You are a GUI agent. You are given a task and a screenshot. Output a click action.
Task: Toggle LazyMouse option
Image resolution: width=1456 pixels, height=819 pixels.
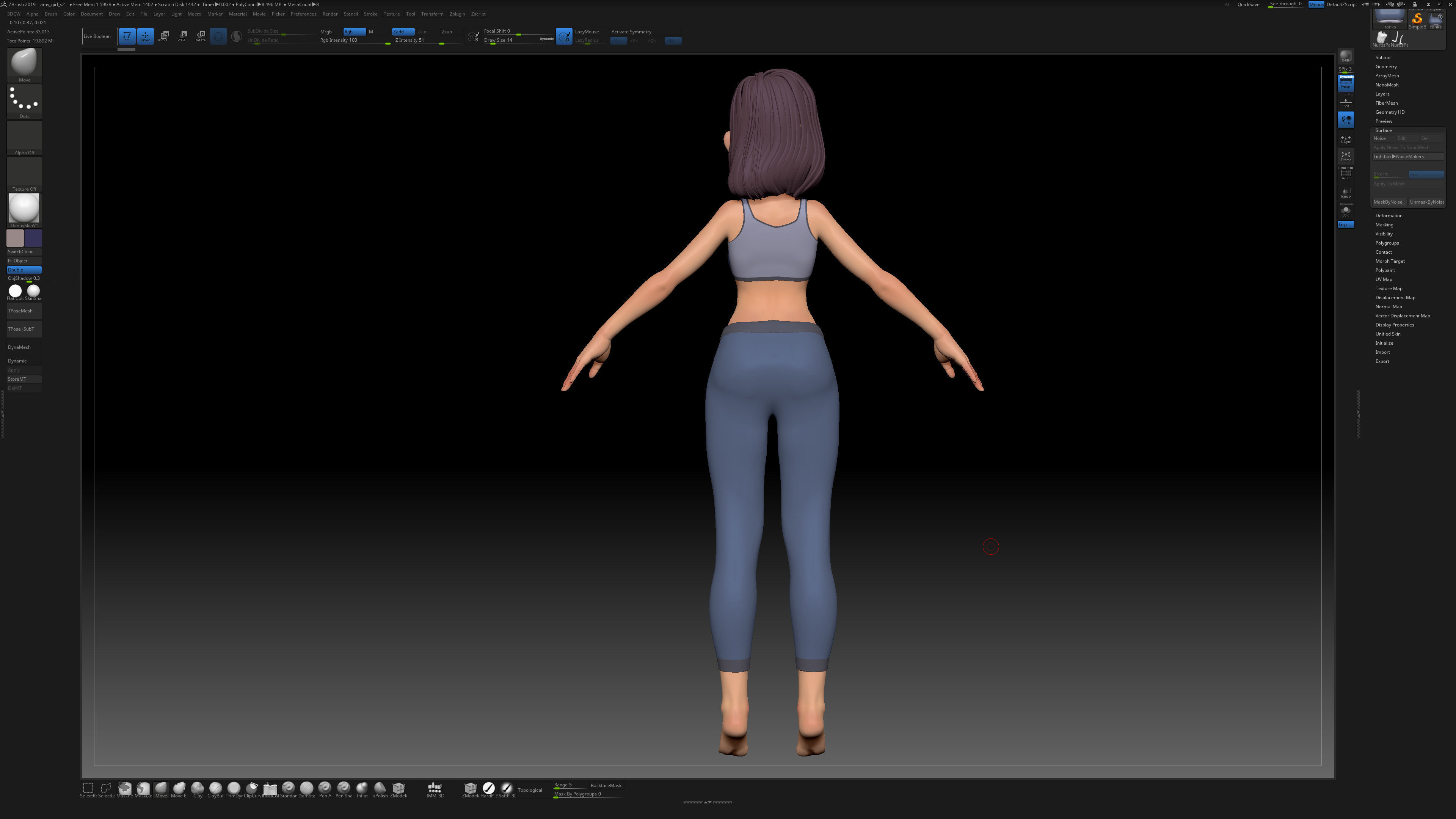[587, 31]
